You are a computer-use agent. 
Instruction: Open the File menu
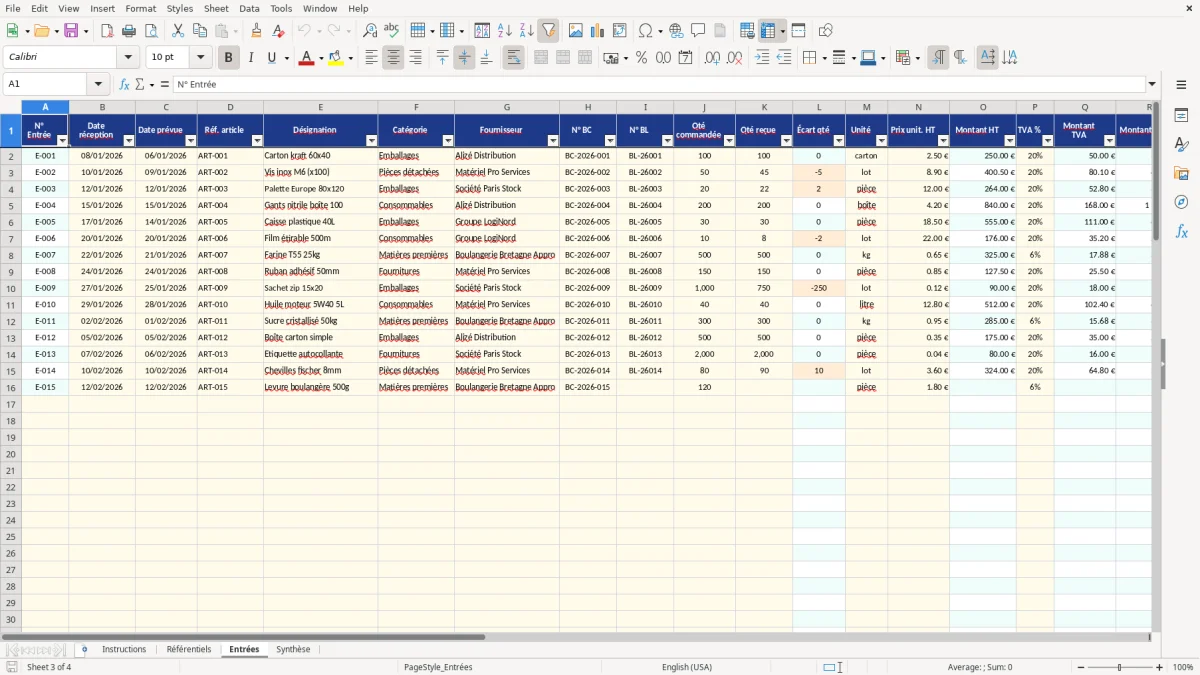click(13, 8)
